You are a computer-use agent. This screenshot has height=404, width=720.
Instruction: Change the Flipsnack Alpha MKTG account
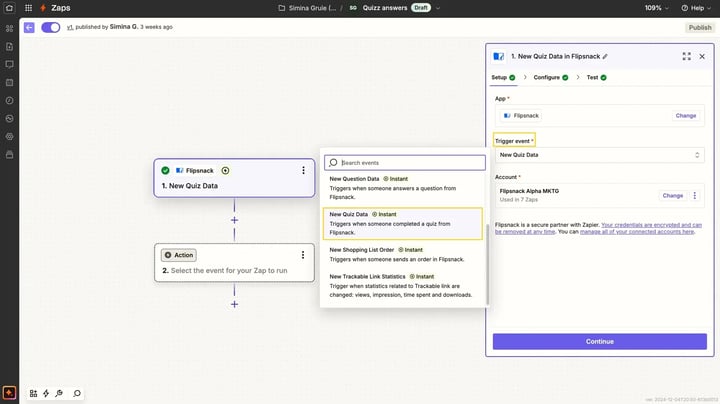click(673, 196)
